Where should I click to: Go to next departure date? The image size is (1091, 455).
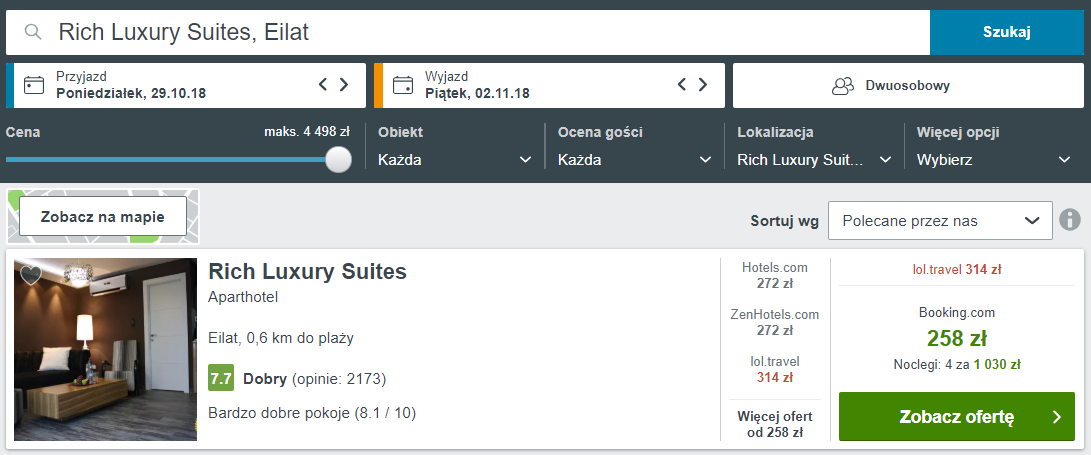703,85
